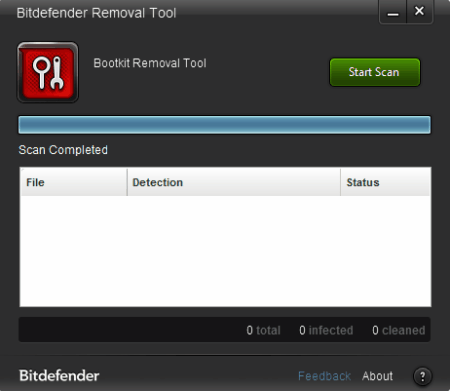Click the '0 infected' counter

pos(326,330)
